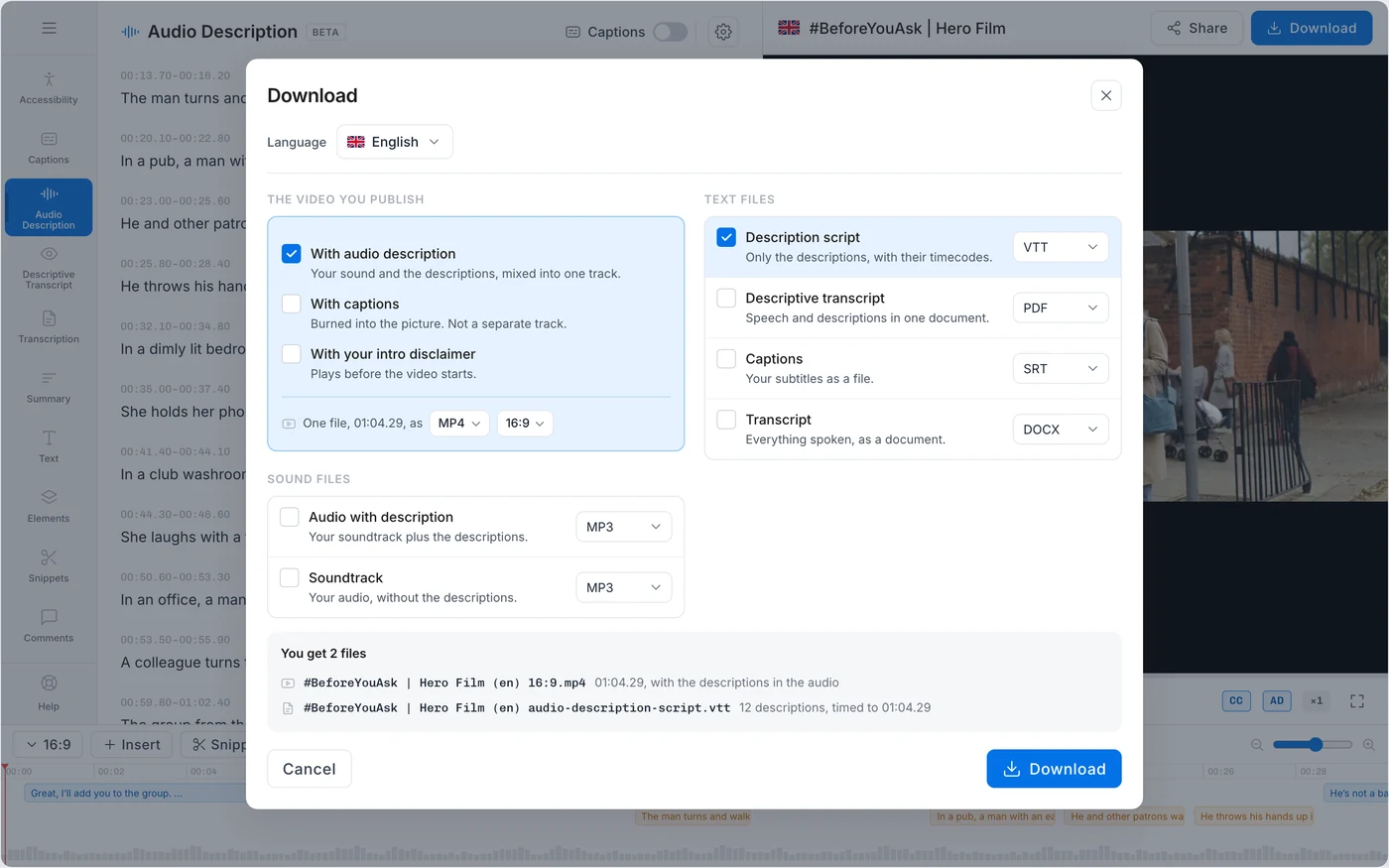Screen dimensions: 1389x868
Task: Open the settings gear icon
Action: click(x=723, y=32)
